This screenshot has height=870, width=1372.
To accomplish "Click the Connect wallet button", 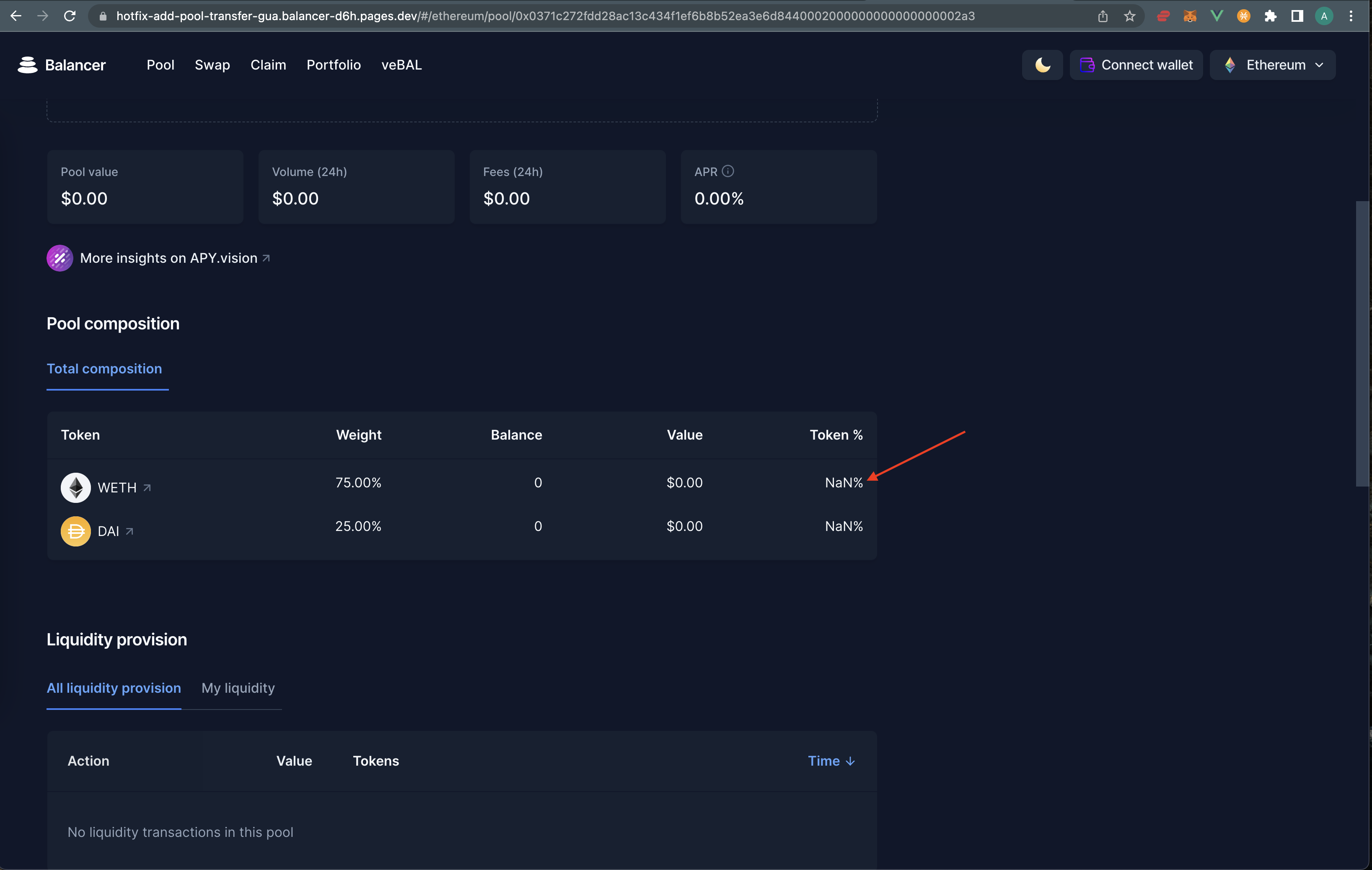I will 1136,65.
